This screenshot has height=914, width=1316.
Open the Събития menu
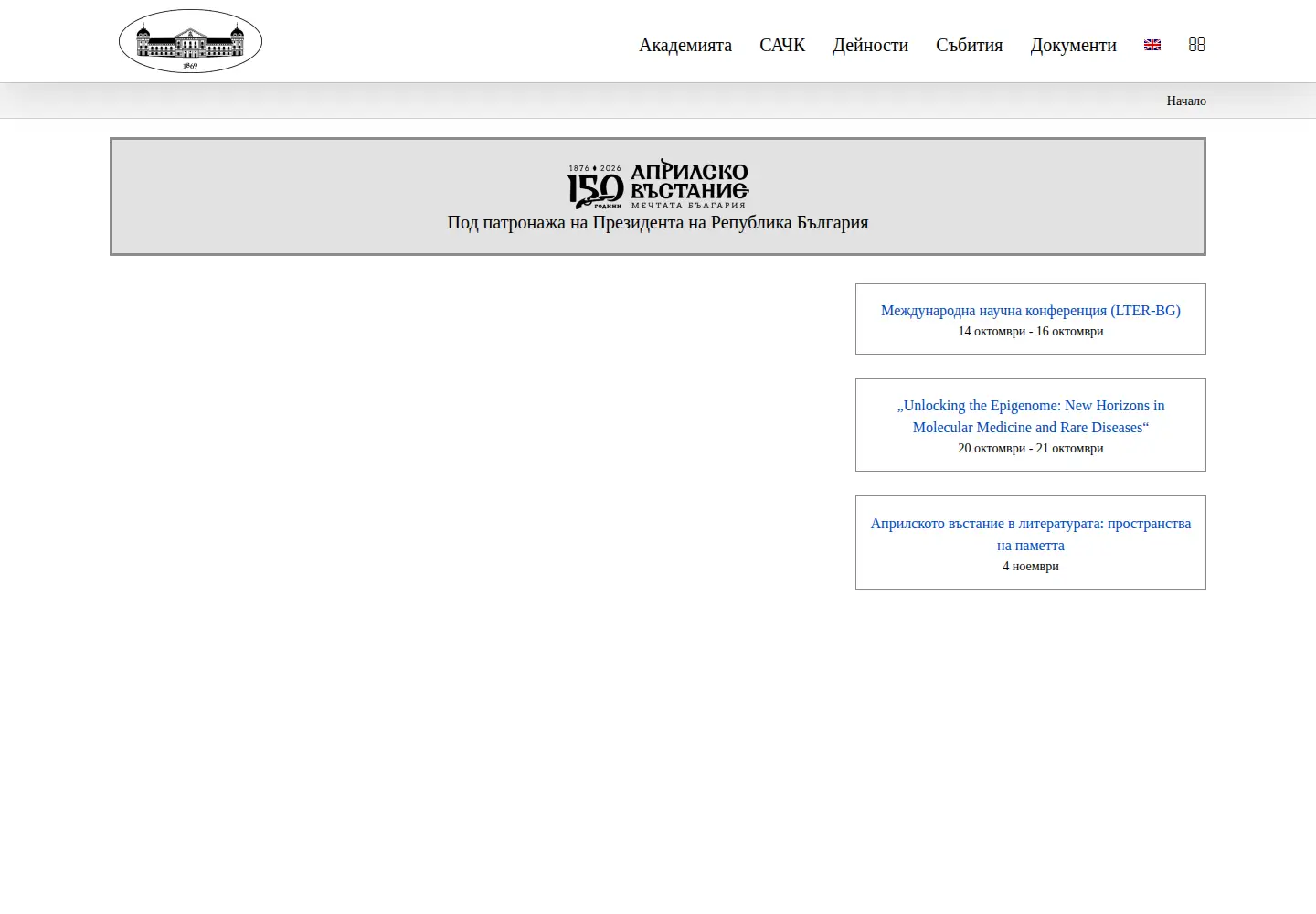pos(969,45)
